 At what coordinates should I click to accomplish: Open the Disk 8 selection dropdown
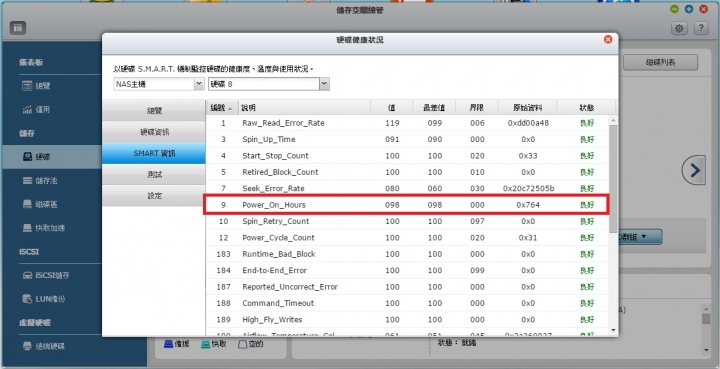[x=269, y=84]
